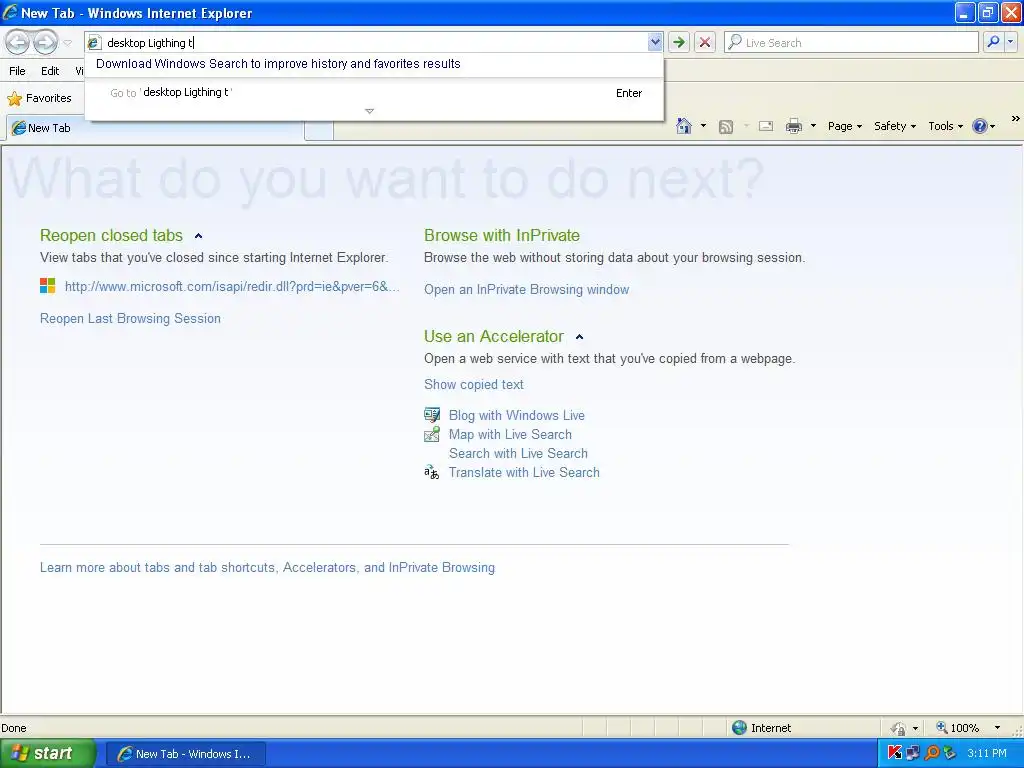Open the security status dropdown arrow
Screen dimensions: 1024x768
tap(915, 728)
